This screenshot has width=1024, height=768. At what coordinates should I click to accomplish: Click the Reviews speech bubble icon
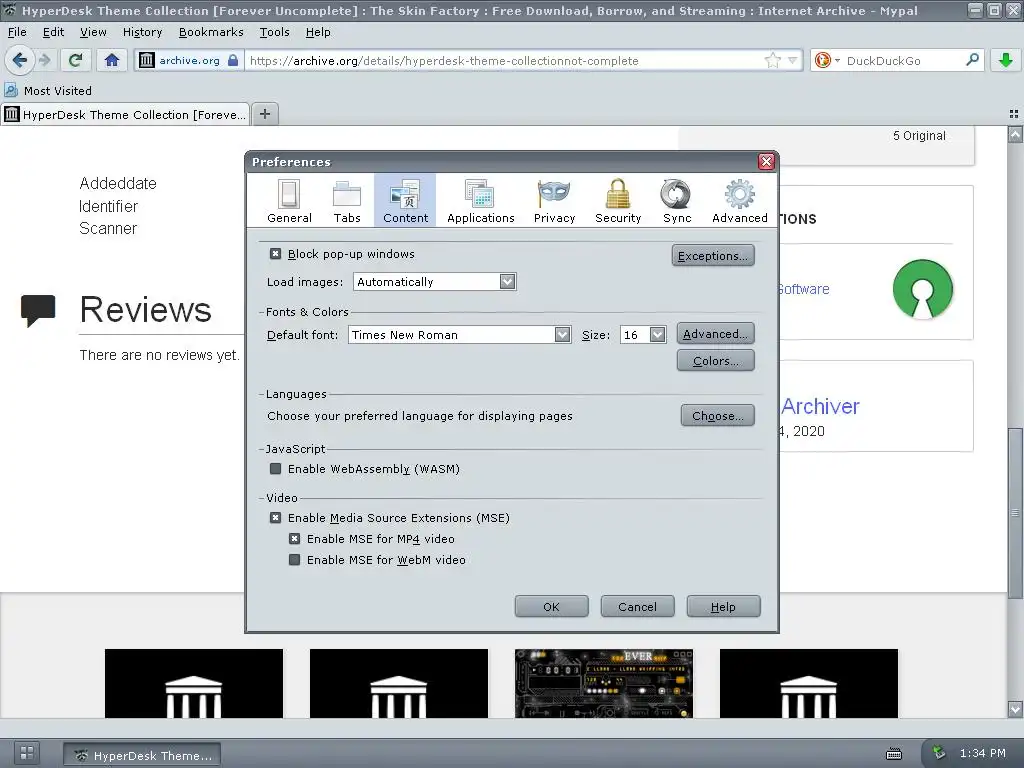click(x=38, y=310)
